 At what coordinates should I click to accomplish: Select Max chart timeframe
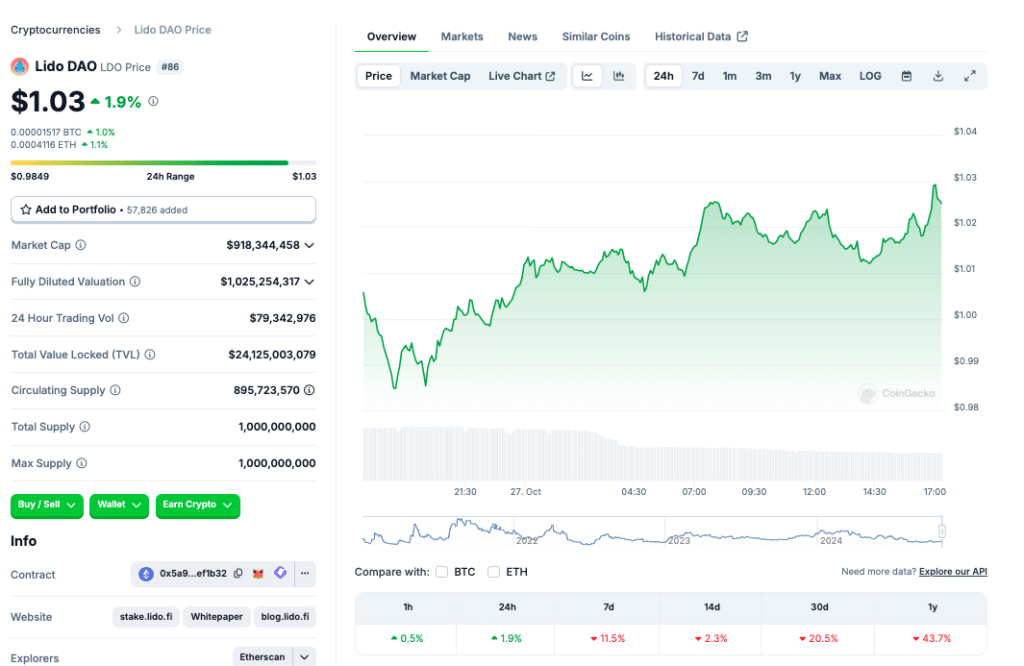(x=830, y=76)
